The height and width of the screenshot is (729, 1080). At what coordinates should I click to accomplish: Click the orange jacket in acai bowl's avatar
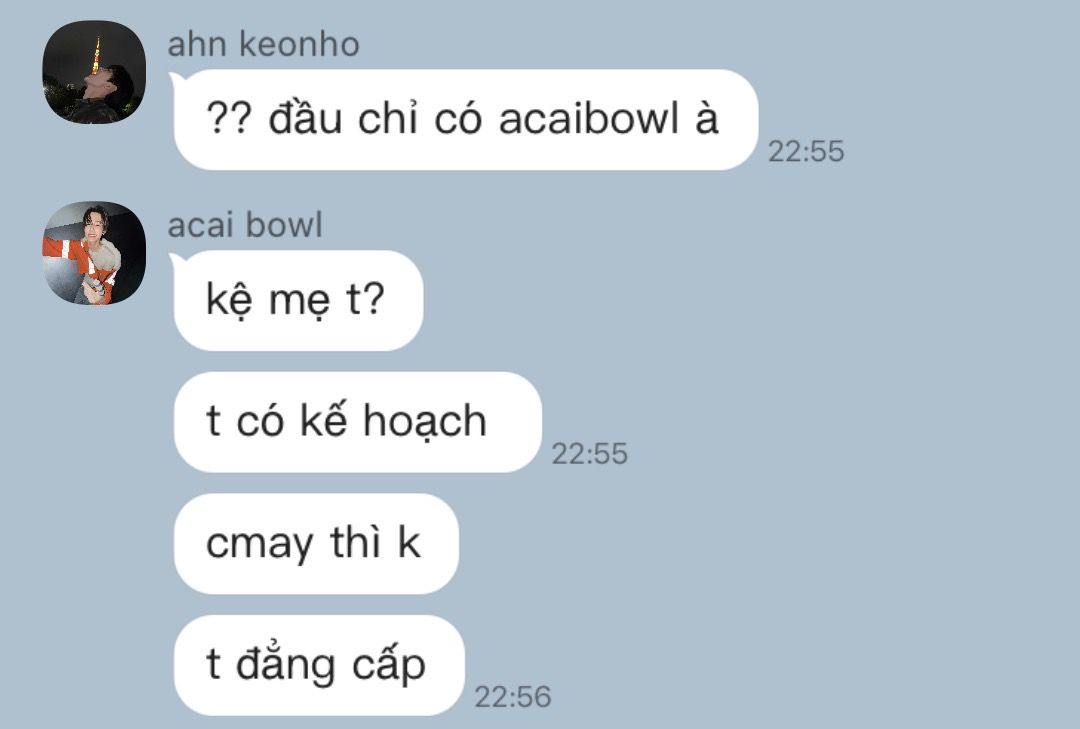pyautogui.click(x=77, y=260)
